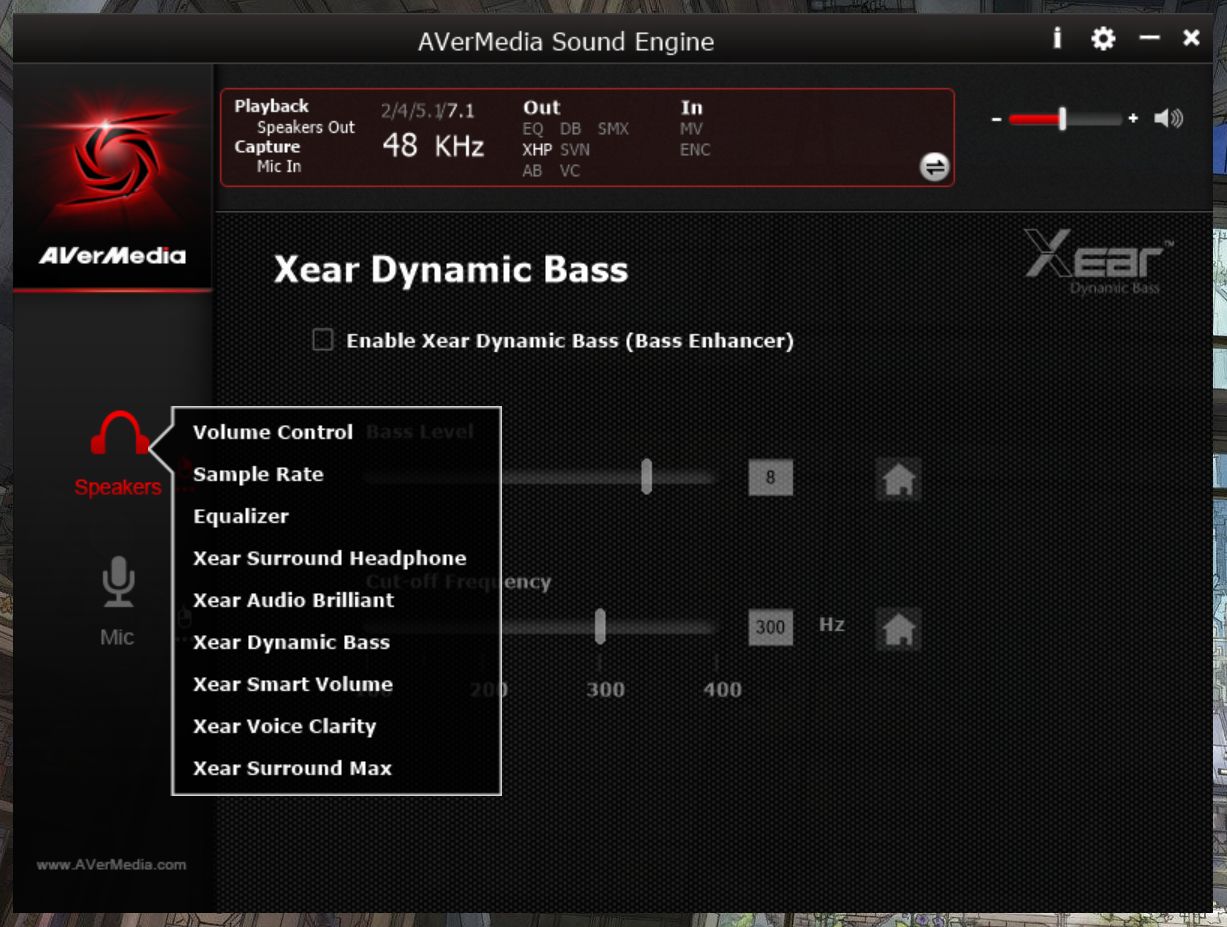
Task: Select Equalizer in the Speakers menu
Action: click(241, 516)
